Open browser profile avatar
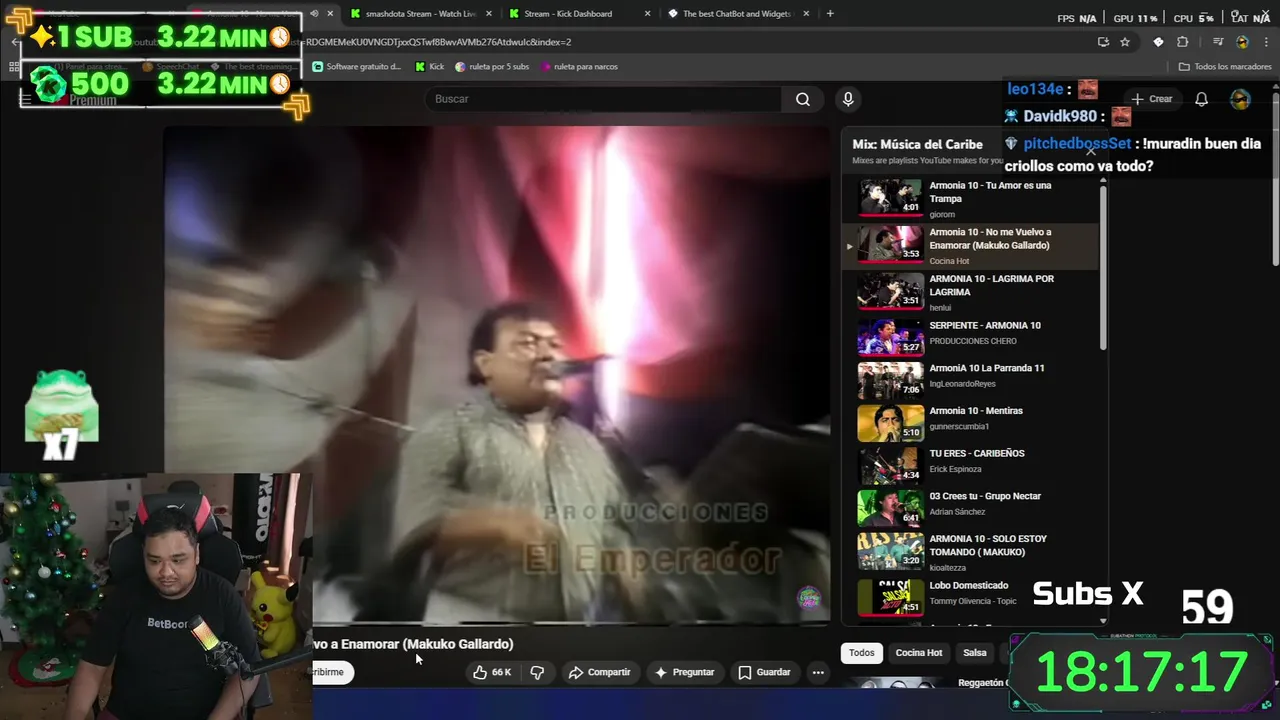Viewport: 1280px width, 720px height. coord(1242,42)
